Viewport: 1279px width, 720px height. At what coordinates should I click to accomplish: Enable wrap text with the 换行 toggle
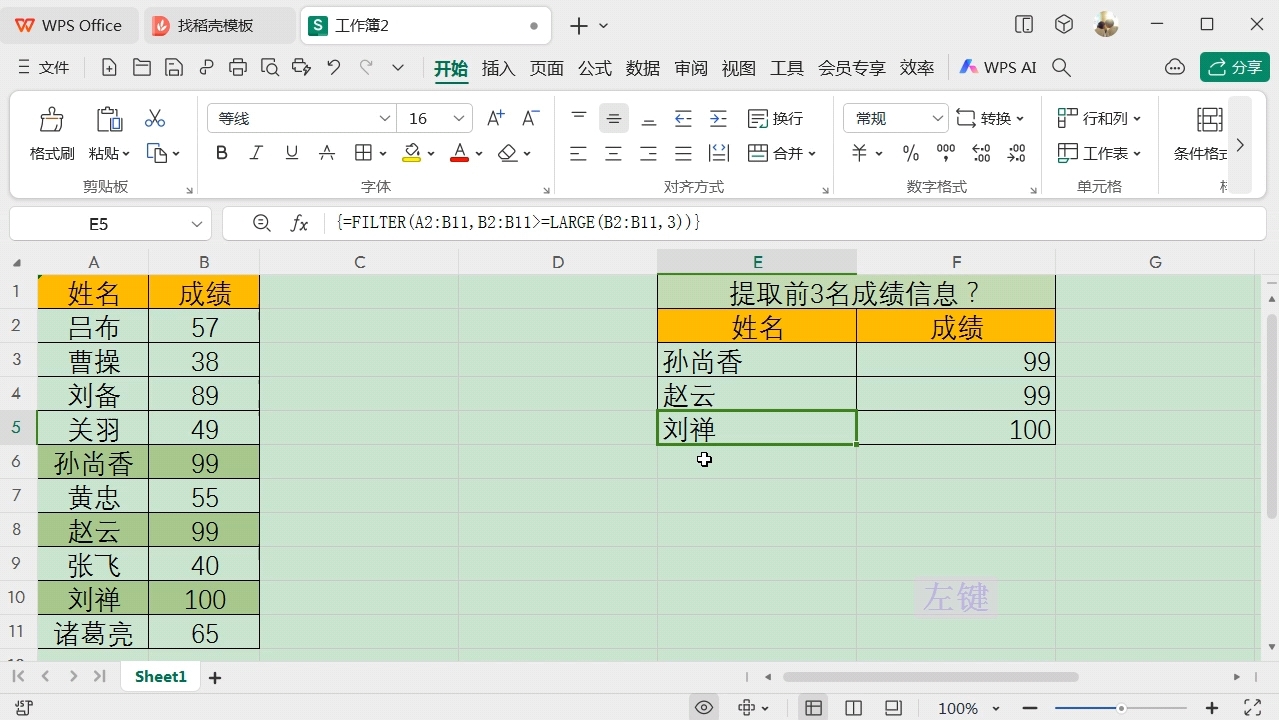pos(777,117)
